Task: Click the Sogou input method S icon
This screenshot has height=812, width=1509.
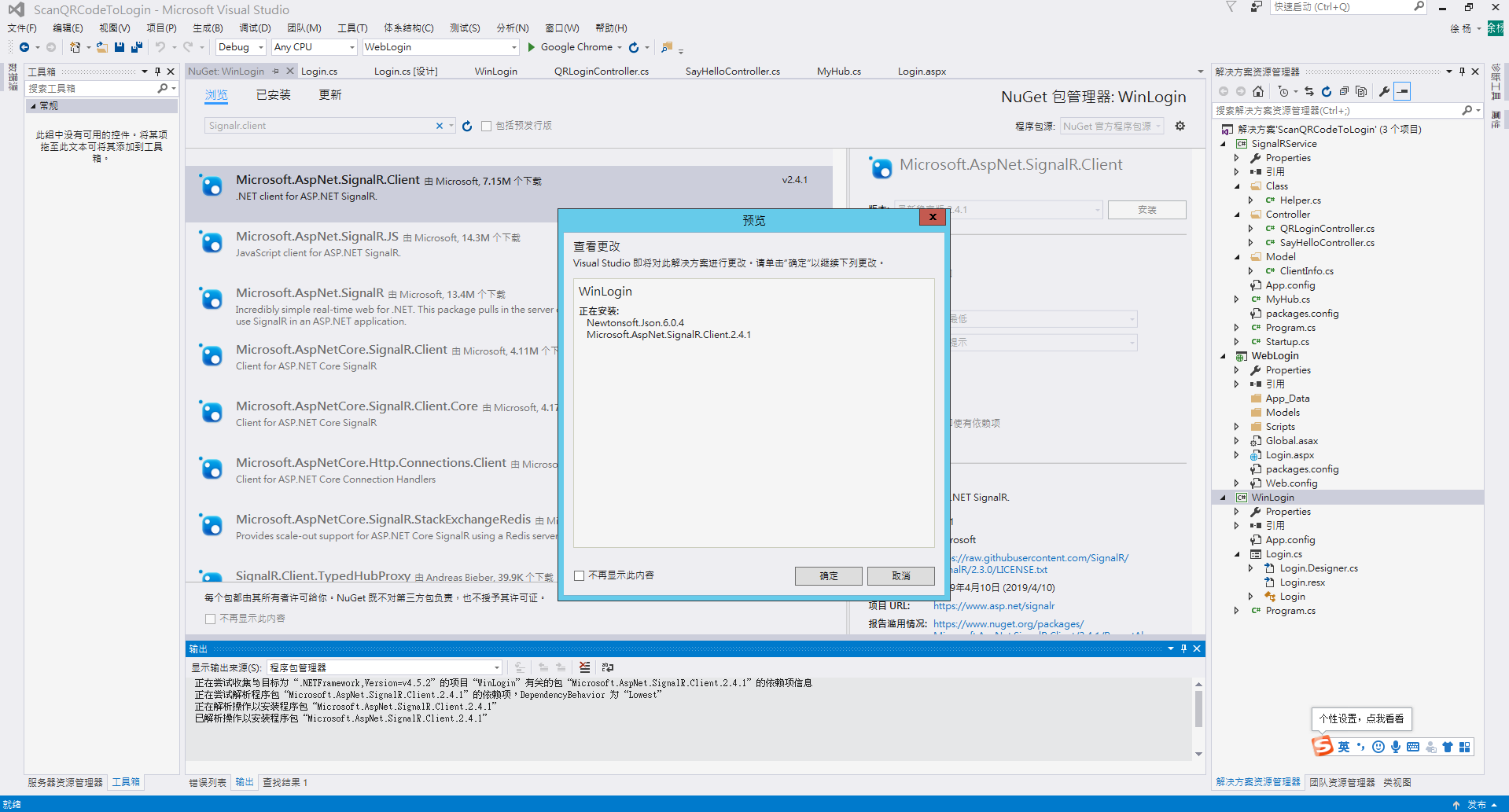Action: tap(1323, 746)
